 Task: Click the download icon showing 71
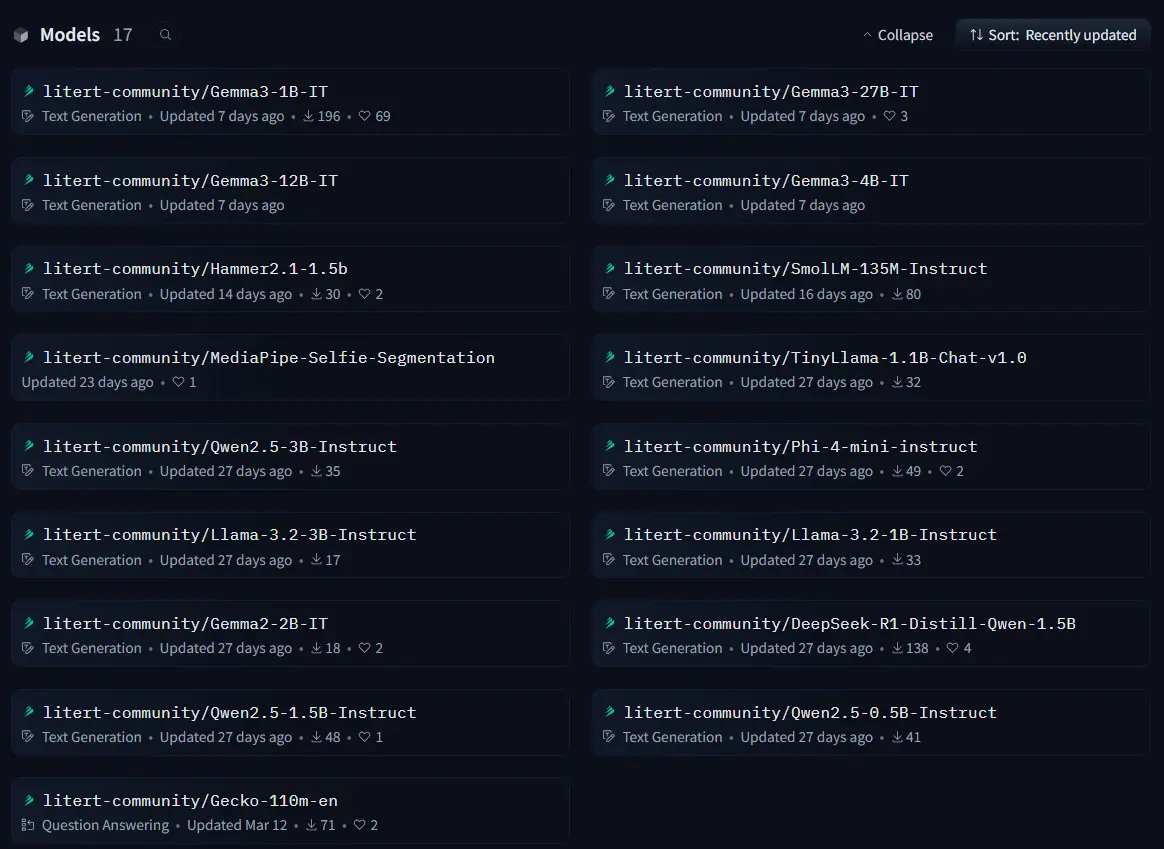pos(312,825)
